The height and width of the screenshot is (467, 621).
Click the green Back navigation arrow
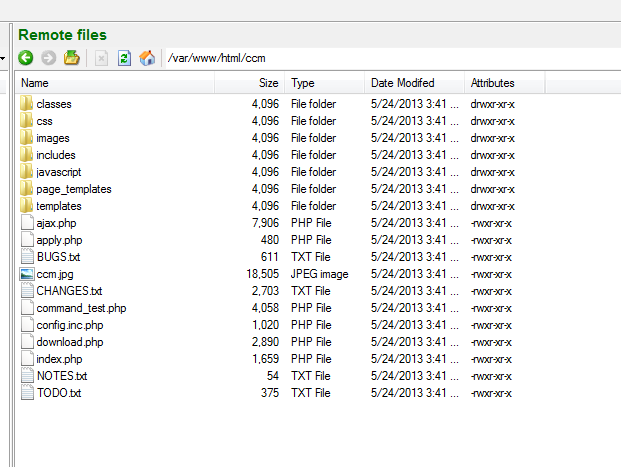tap(26, 58)
